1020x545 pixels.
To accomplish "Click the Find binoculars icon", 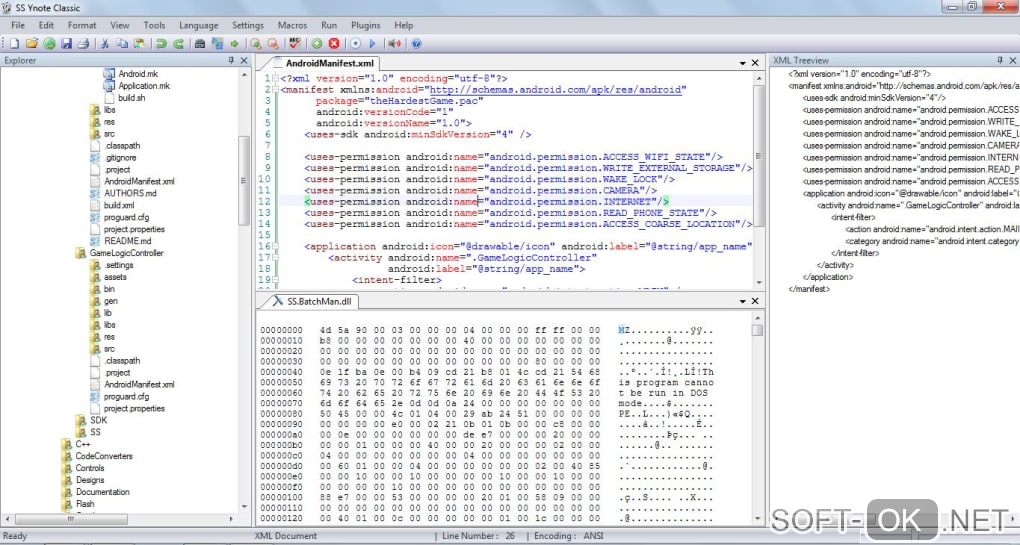I will [200, 44].
